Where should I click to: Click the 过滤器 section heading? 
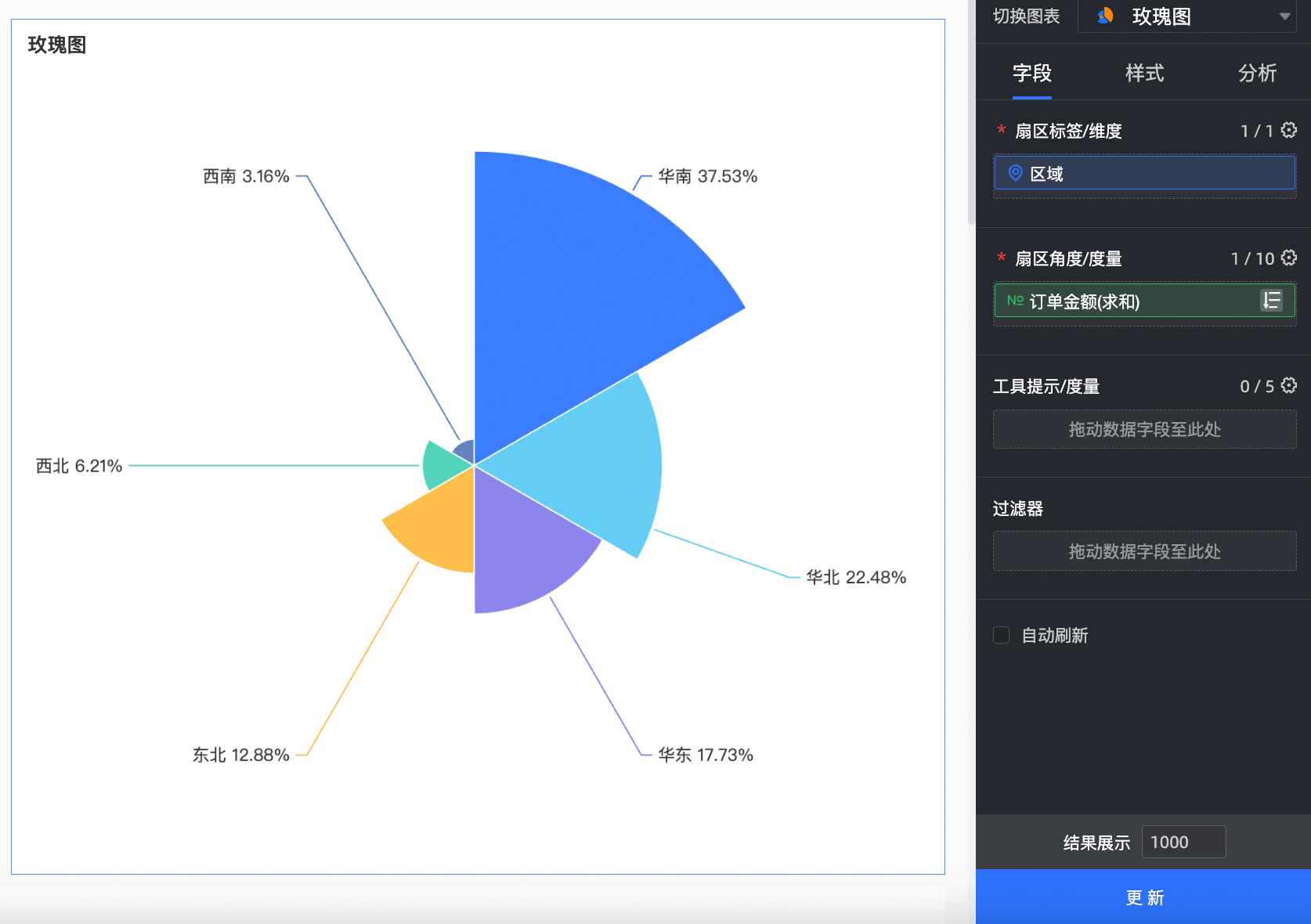click(x=1018, y=509)
